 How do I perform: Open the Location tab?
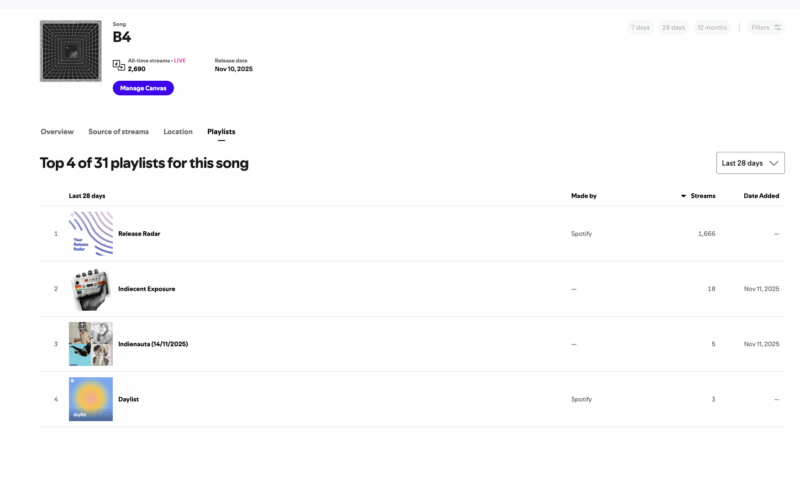pos(178,132)
